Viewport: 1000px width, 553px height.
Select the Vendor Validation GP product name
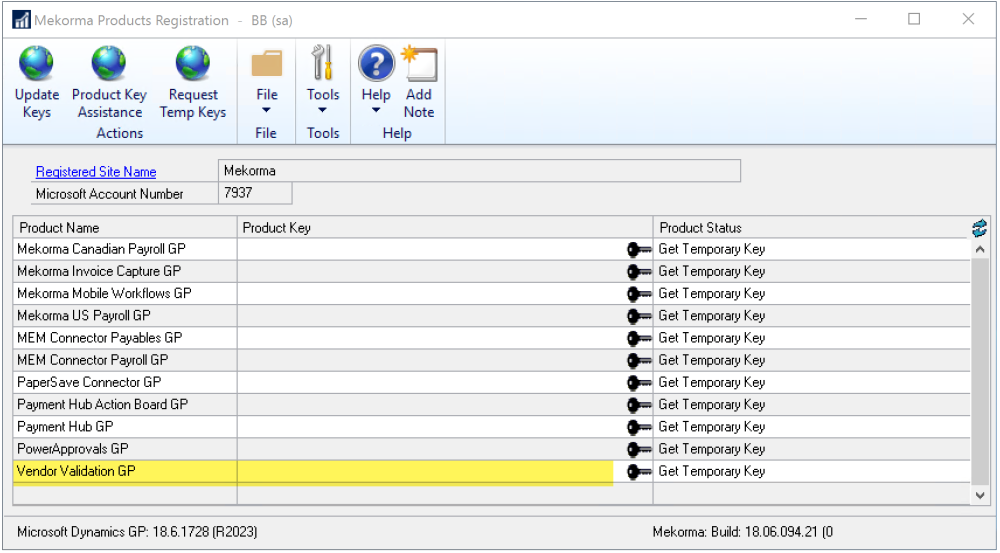[x=76, y=471]
